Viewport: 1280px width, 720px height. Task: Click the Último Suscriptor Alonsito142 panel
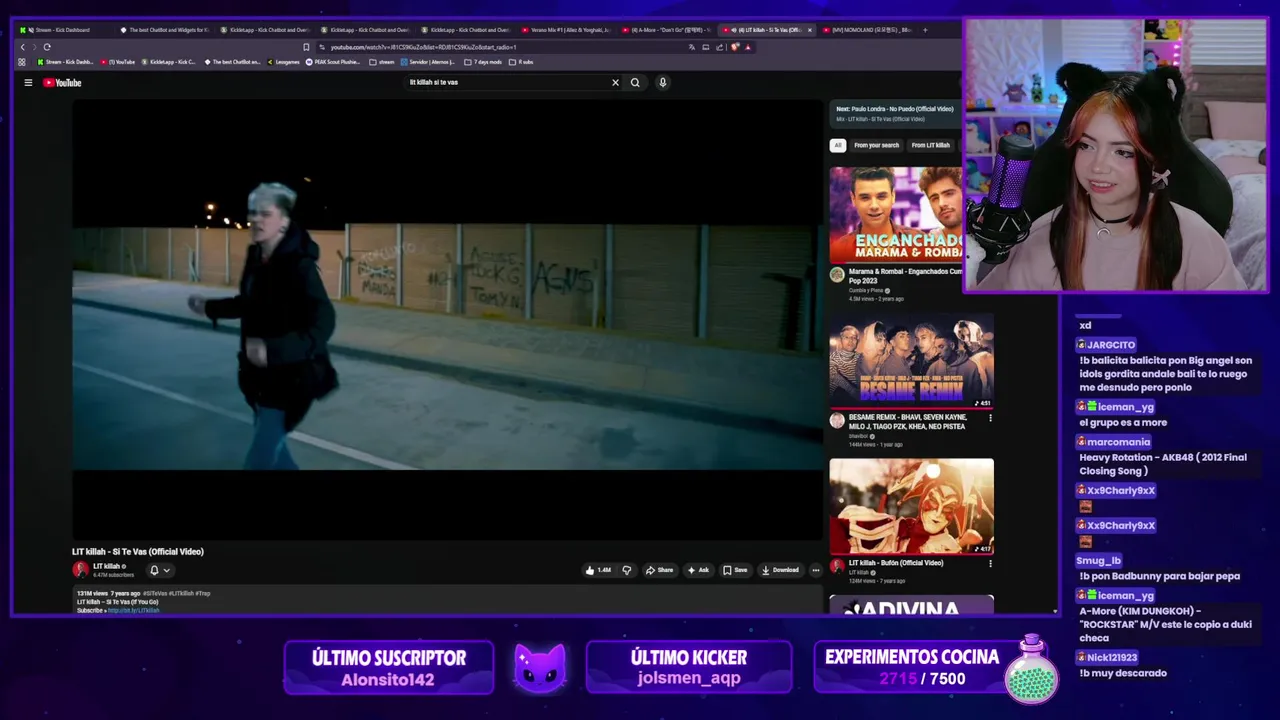[x=388, y=668]
